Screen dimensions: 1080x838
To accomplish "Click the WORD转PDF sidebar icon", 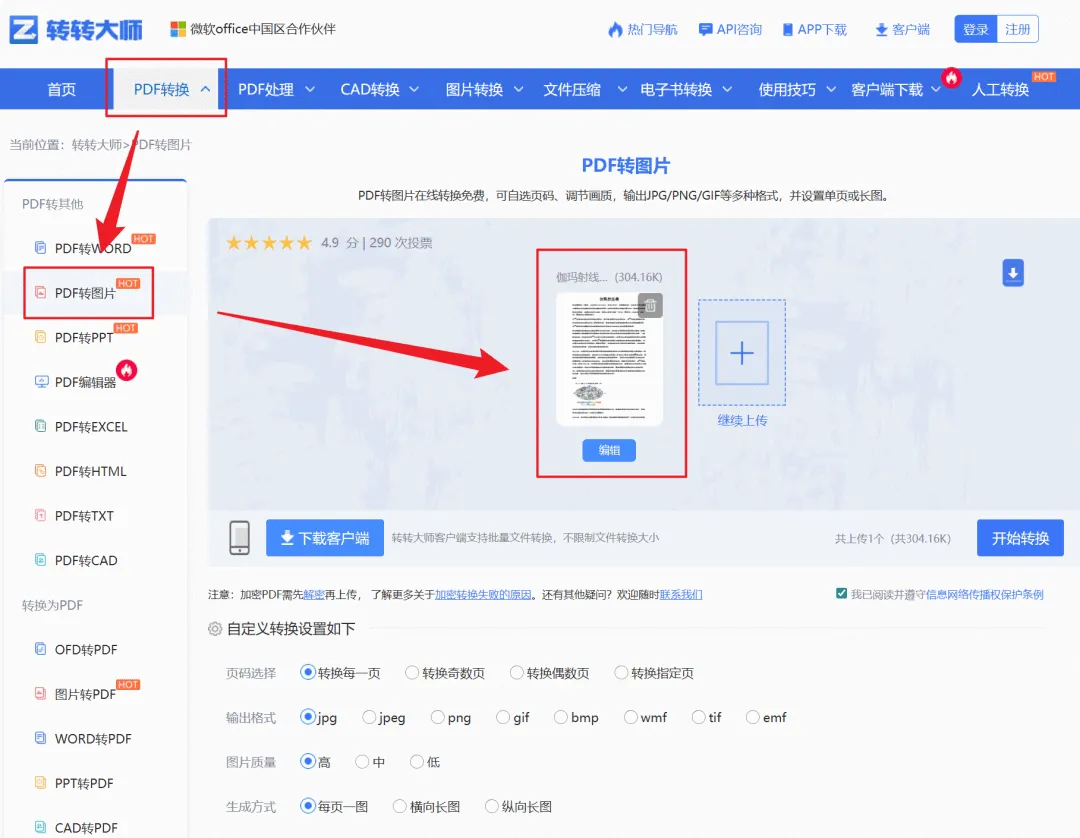I will click(x=41, y=737).
